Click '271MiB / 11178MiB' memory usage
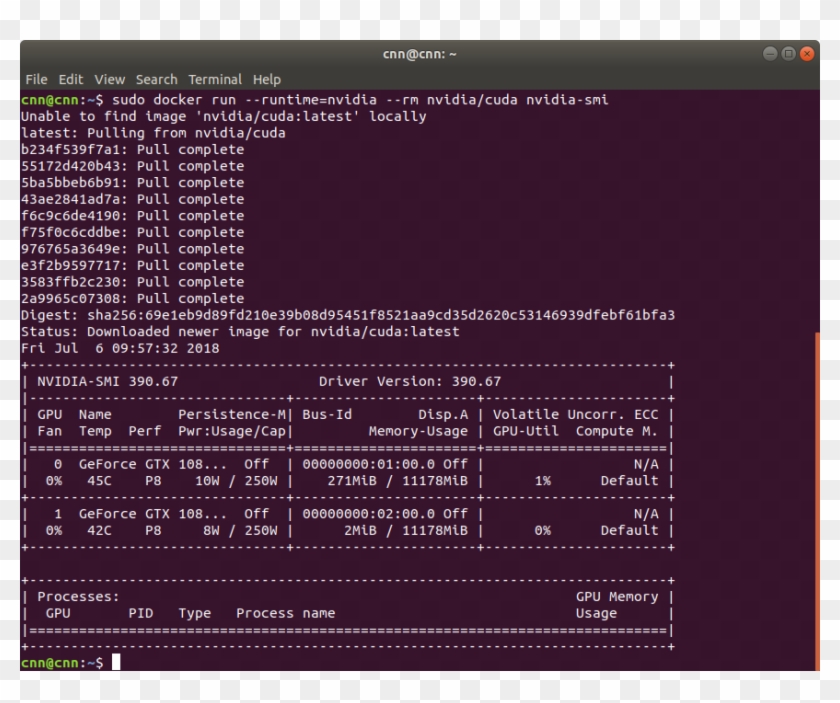 pyautogui.click(x=398, y=481)
